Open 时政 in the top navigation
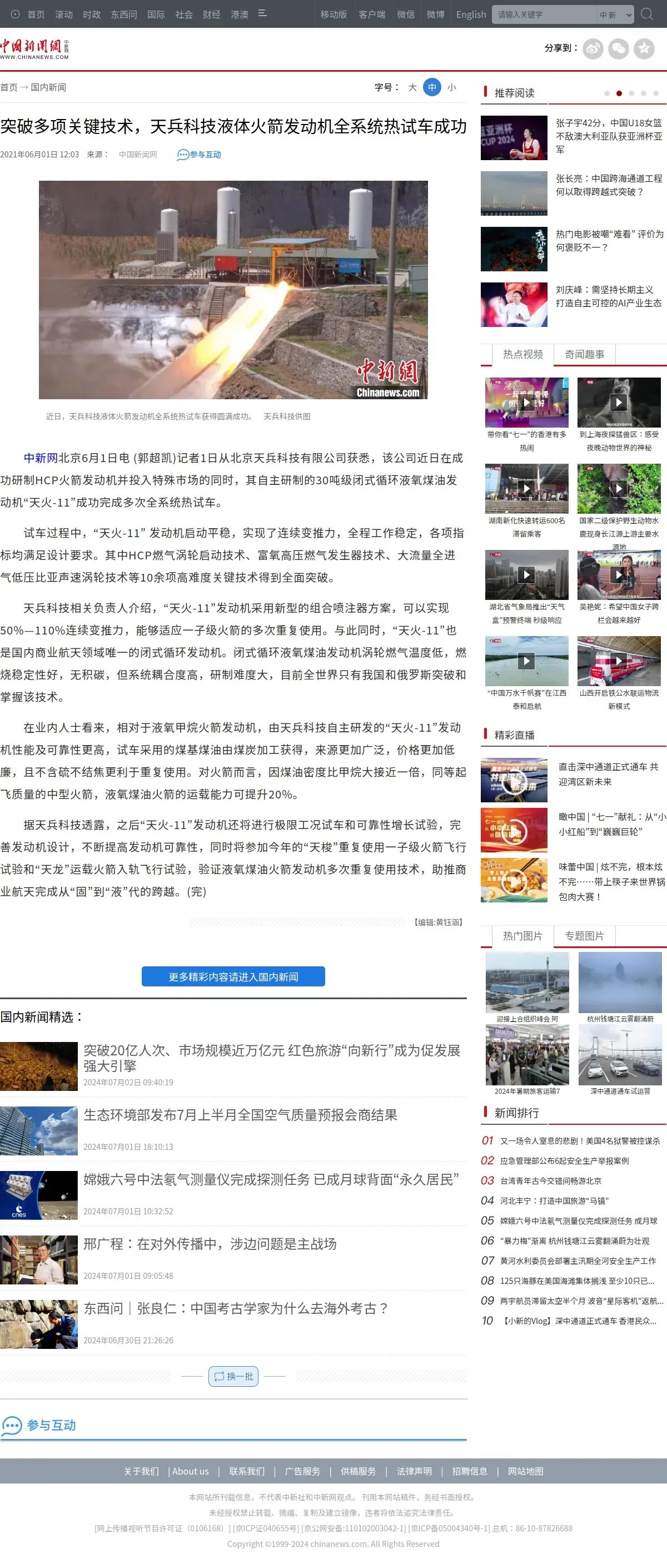This screenshot has height=1568, width=667. pos(92,14)
